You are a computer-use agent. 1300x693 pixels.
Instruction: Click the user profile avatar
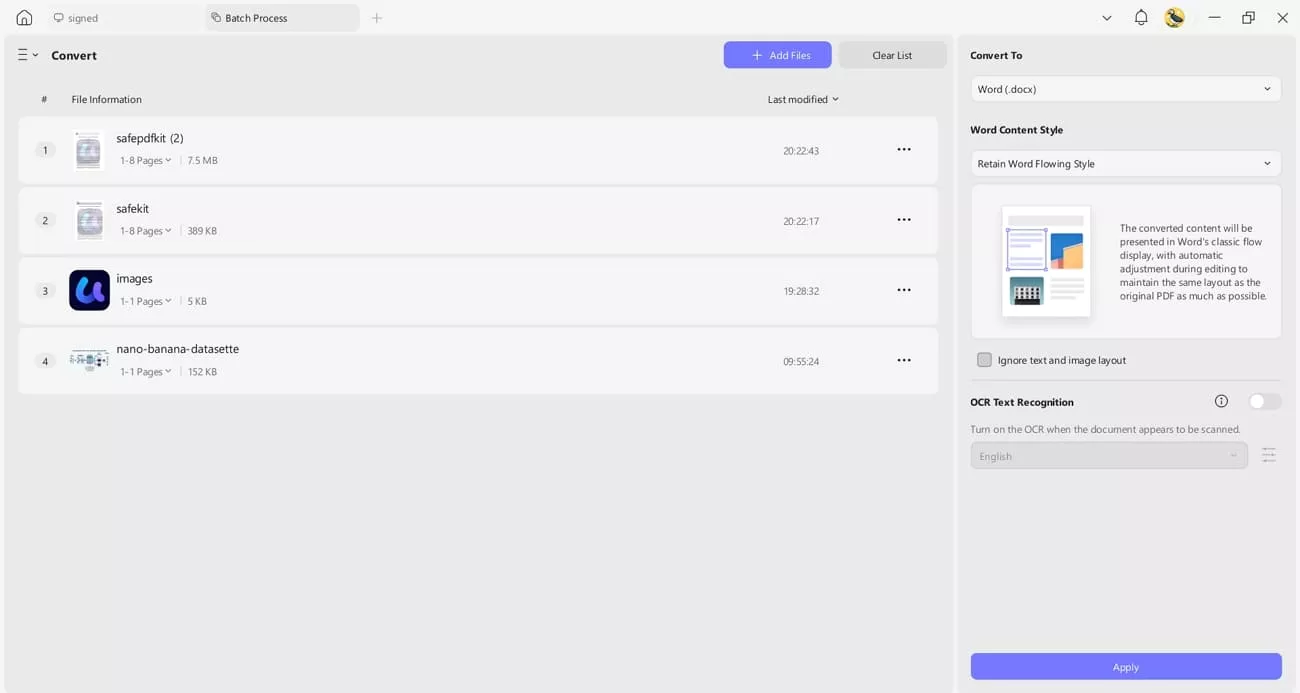pos(1174,18)
